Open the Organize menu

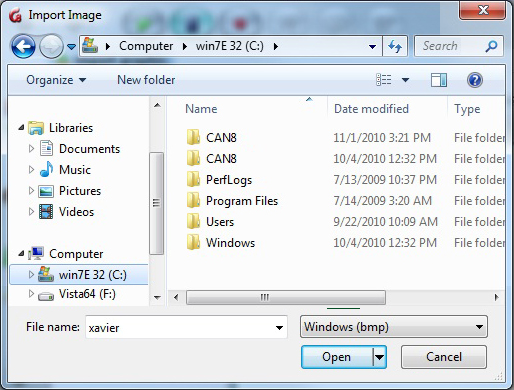pyautogui.click(x=56, y=80)
